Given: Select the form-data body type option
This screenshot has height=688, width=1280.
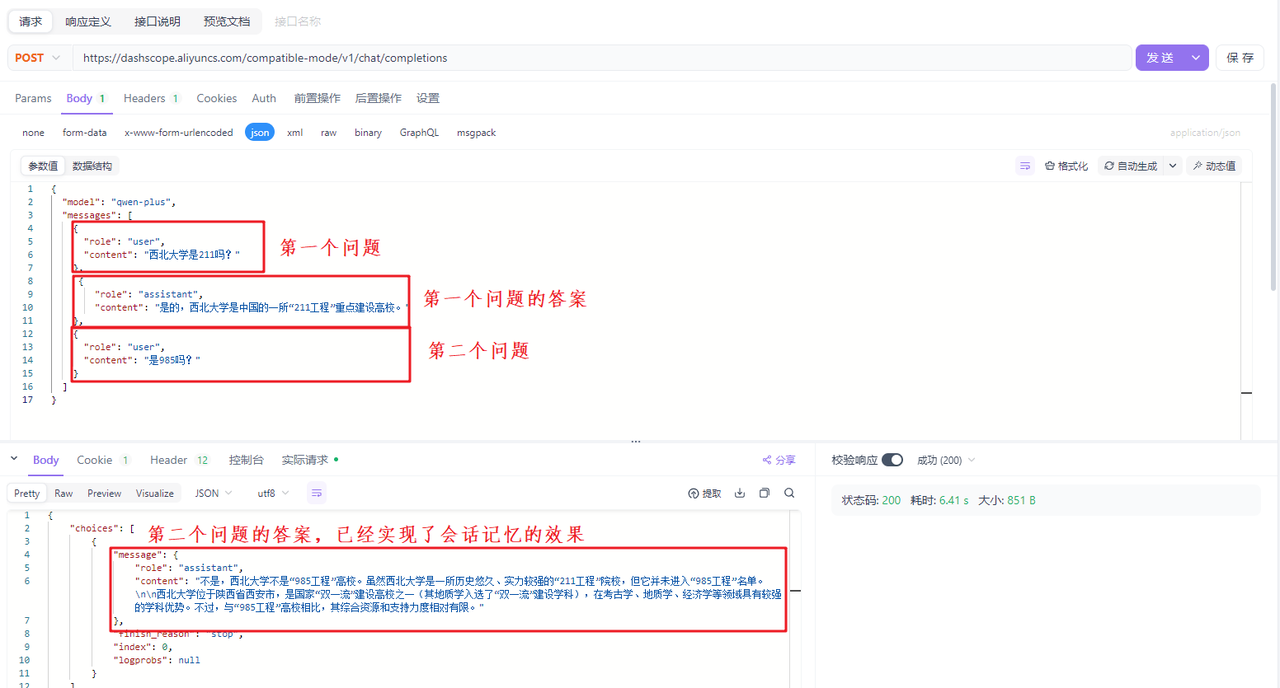Looking at the screenshot, I should 85,132.
